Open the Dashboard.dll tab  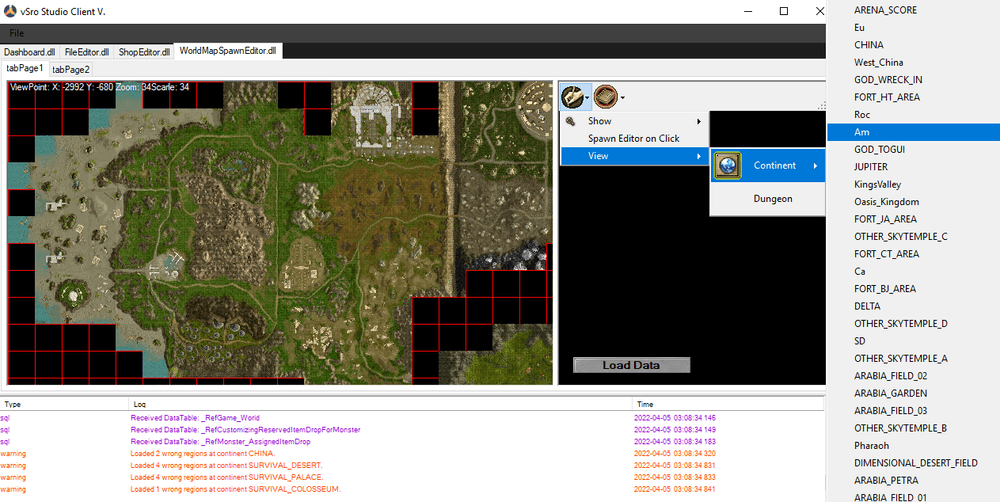(30, 51)
